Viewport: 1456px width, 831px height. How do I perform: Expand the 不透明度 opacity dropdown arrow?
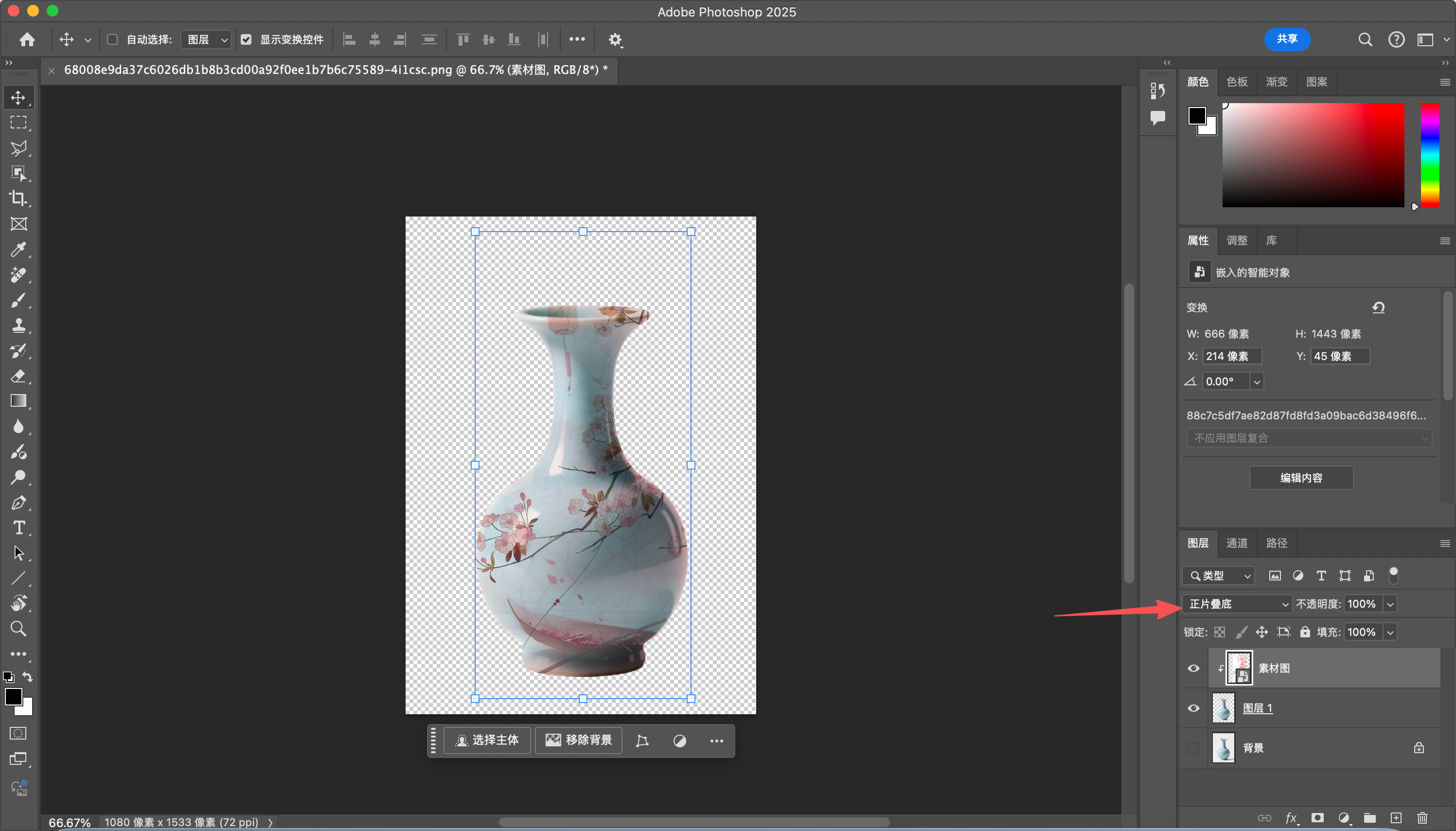1390,603
